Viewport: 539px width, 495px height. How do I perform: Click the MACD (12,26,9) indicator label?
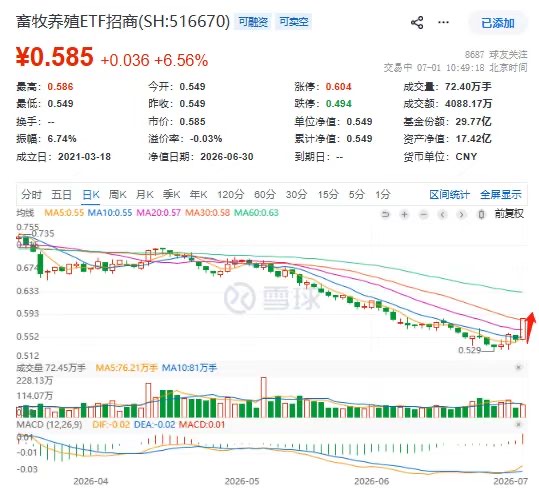[49, 425]
